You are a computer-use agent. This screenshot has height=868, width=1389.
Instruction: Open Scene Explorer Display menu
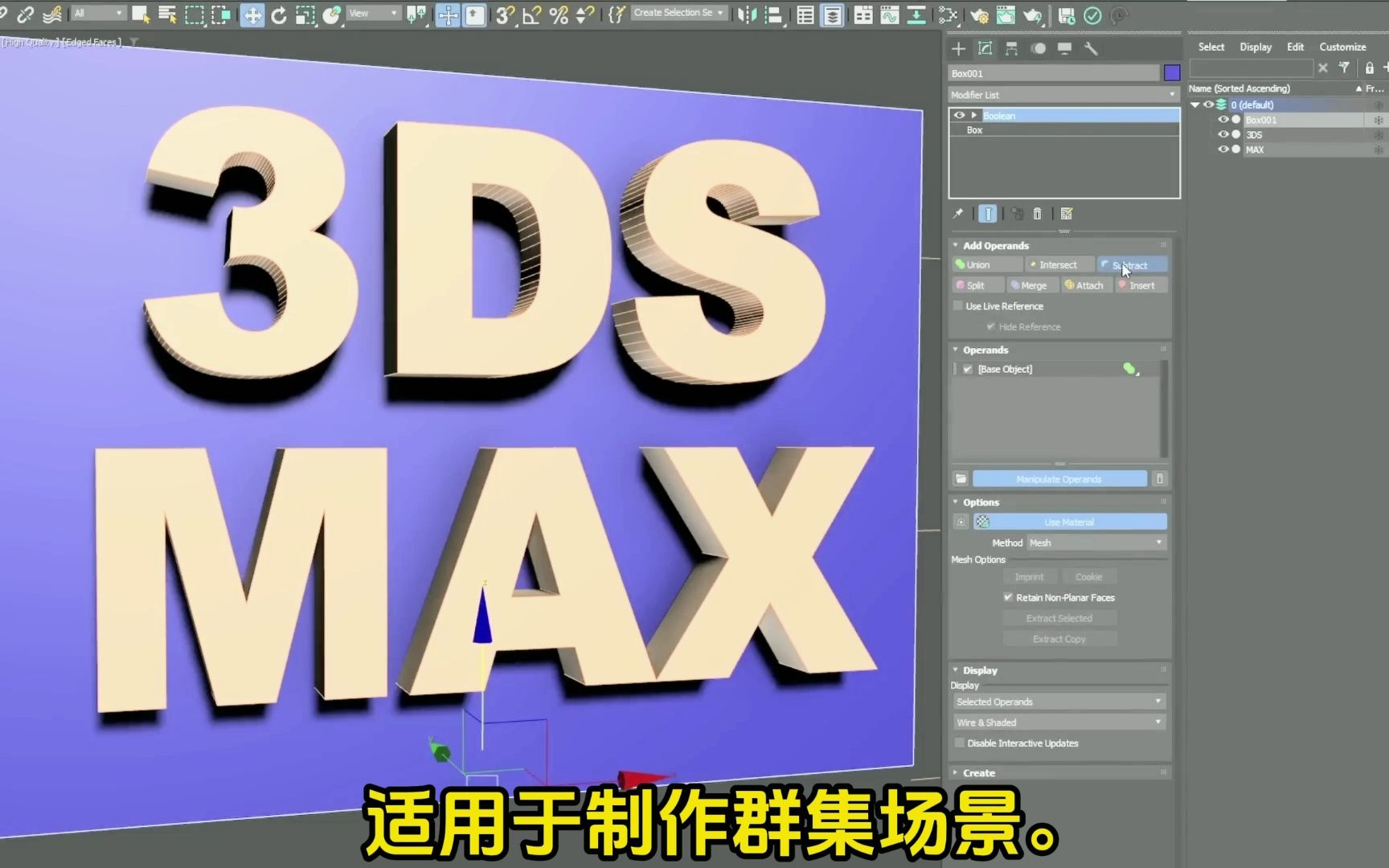point(1256,47)
